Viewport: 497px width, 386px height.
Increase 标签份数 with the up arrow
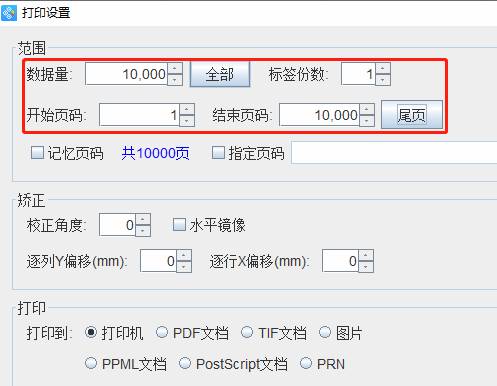pyautogui.click(x=383, y=68)
